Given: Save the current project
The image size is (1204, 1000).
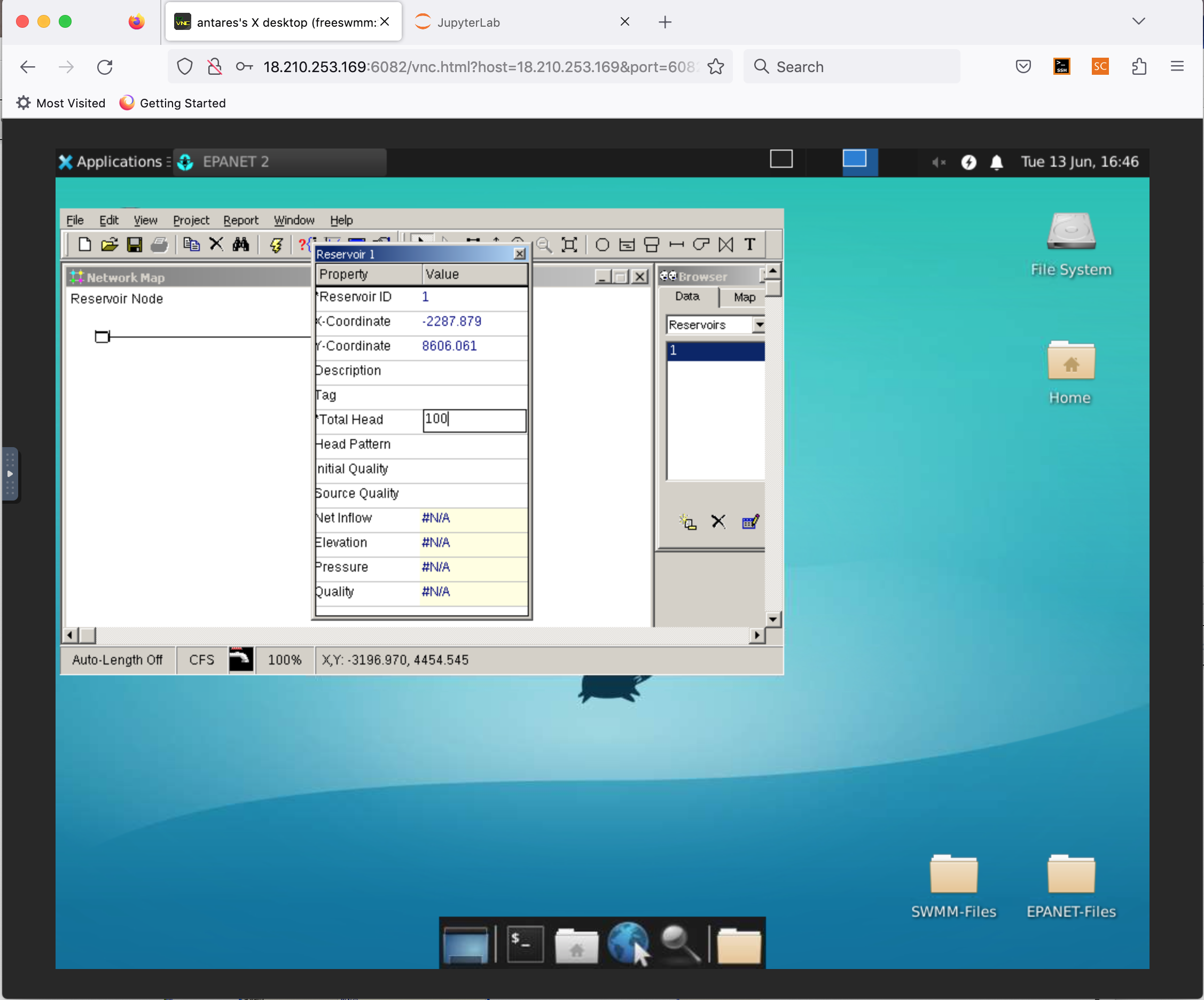Looking at the screenshot, I should click(x=134, y=245).
